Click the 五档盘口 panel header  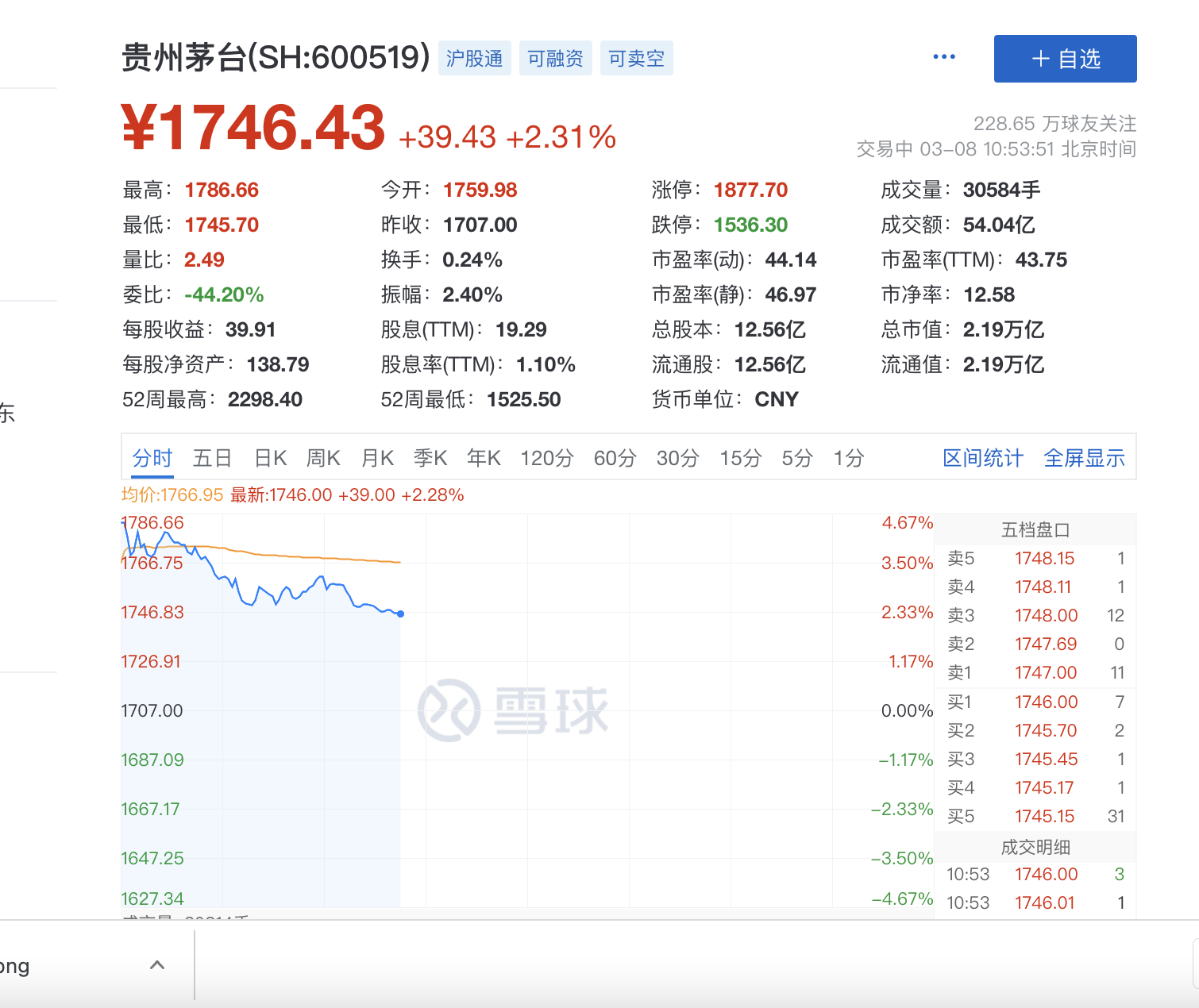[x=1035, y=529]
